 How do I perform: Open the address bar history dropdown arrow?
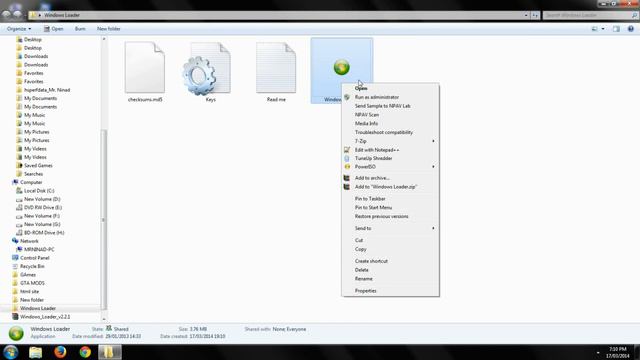click(526, 15)
